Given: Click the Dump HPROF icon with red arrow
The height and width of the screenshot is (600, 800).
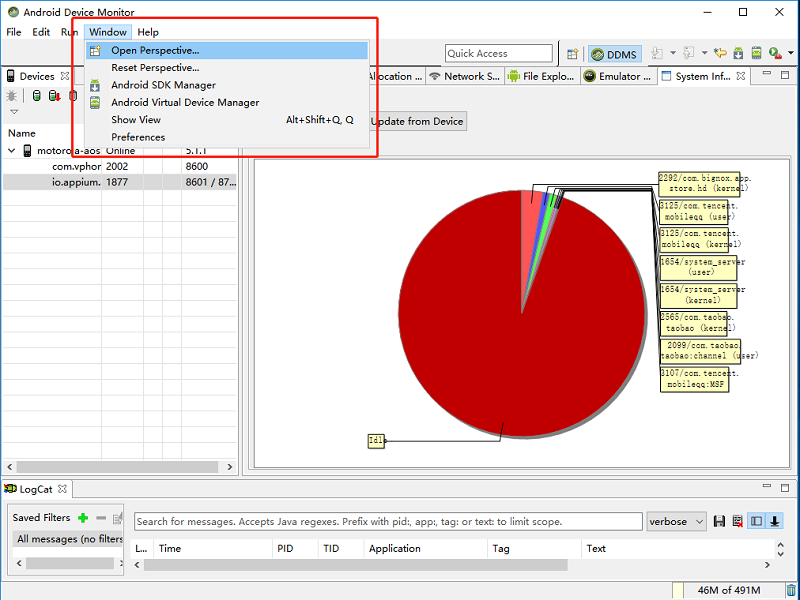Looking at the screenshot, I should [x=55, y=95].
